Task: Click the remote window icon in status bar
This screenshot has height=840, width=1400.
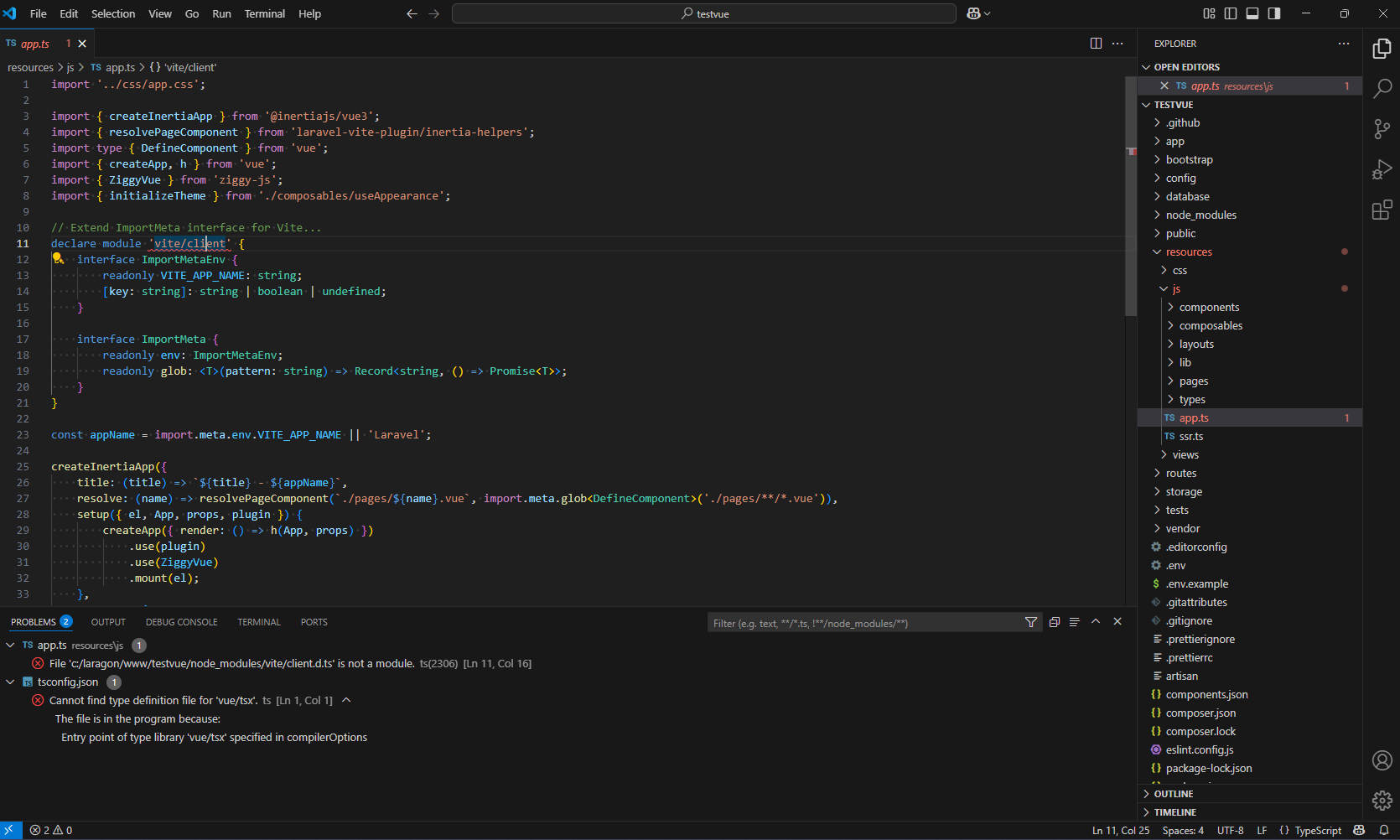Action: point(10,830)
